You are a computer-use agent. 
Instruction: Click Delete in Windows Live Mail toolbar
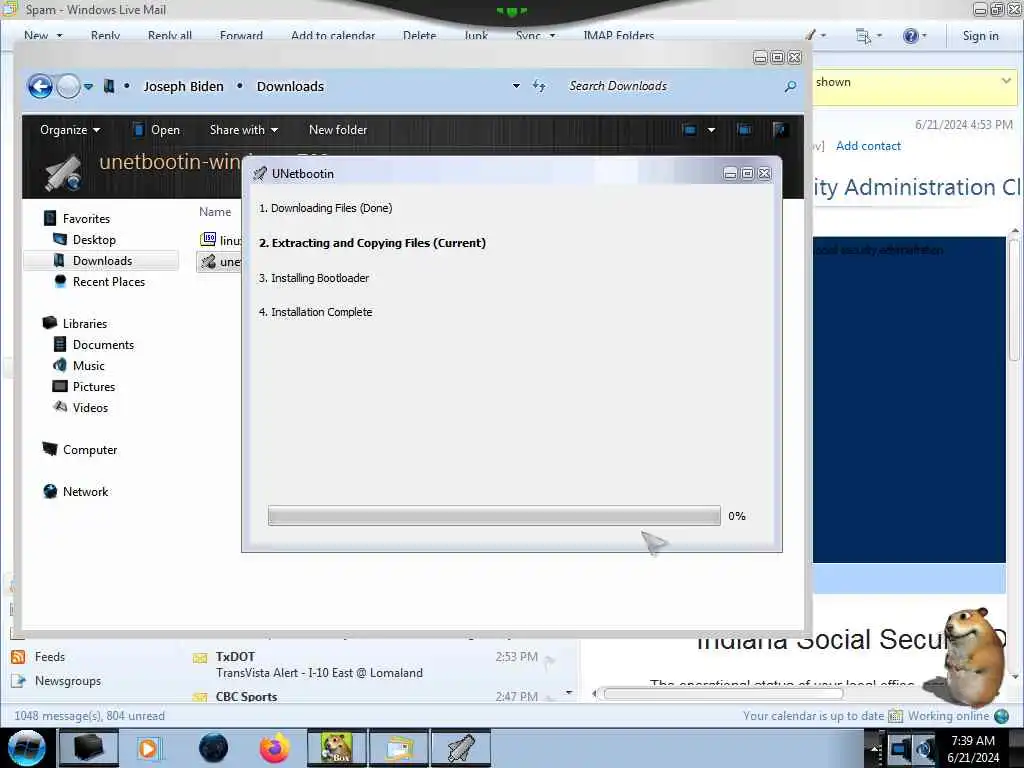419,35
